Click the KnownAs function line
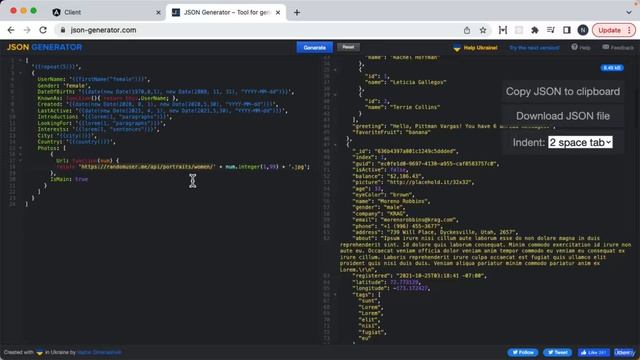The image size is (640, 360). (x=108, y=98)
